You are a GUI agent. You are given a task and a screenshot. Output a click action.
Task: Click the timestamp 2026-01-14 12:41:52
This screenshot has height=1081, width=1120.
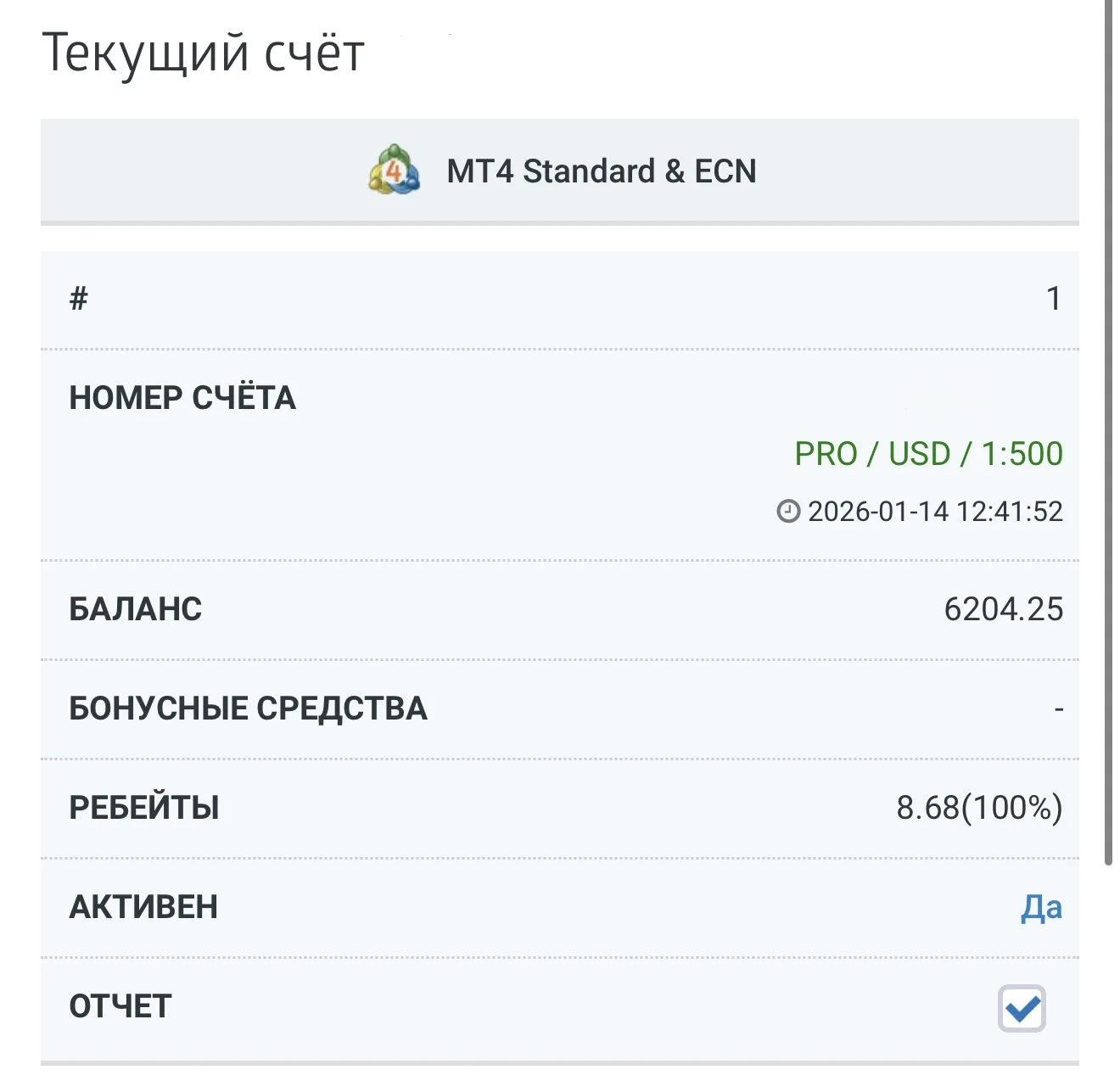pos(935,512)
